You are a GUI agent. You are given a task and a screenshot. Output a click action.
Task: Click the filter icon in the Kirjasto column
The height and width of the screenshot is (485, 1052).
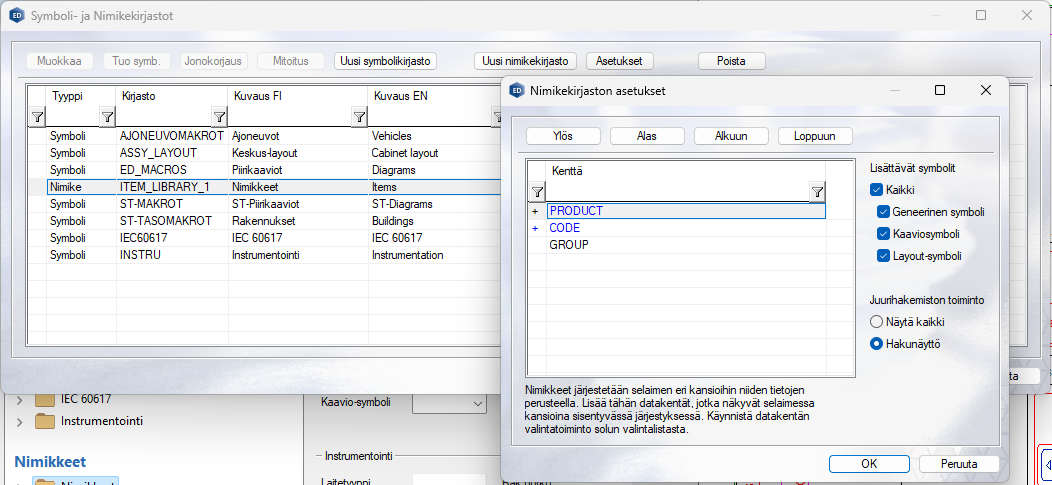[219, 117]
